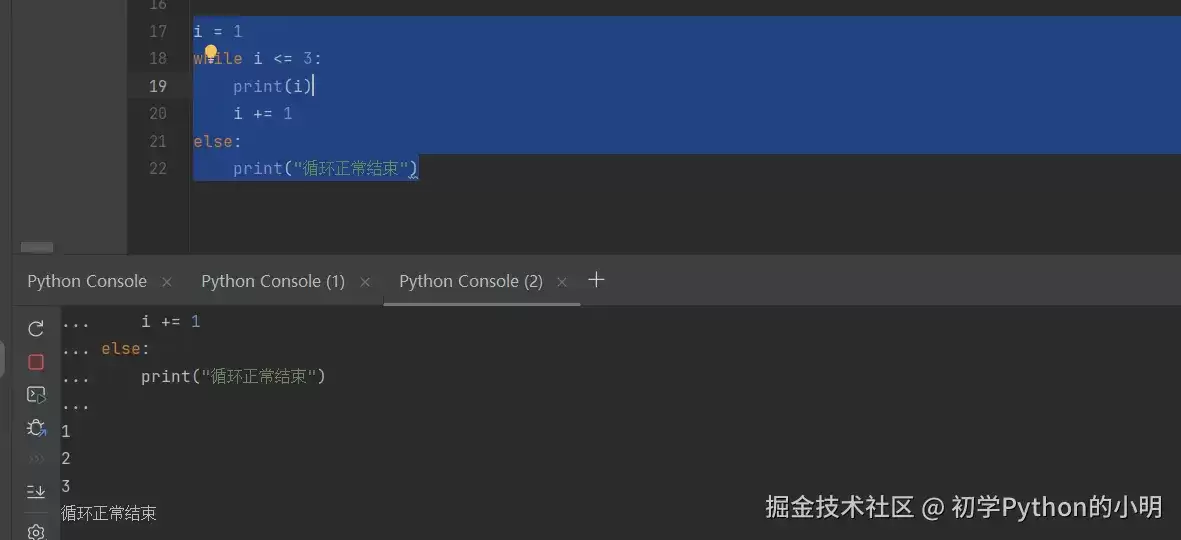Open console settings gear
Screen dimensions: 1181x540
[35, 531]
